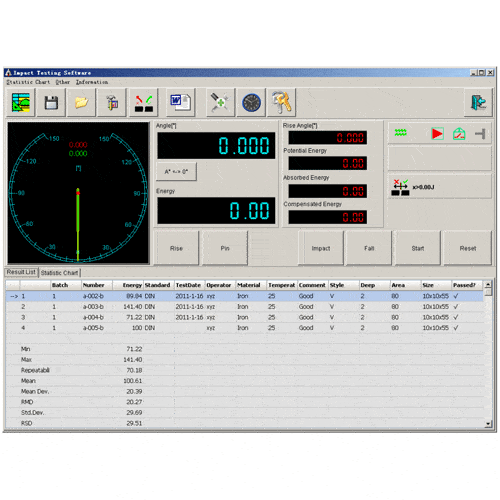Click the A* <-> 0* angle button
500x500 pixels.
click(x=176, y=172)
